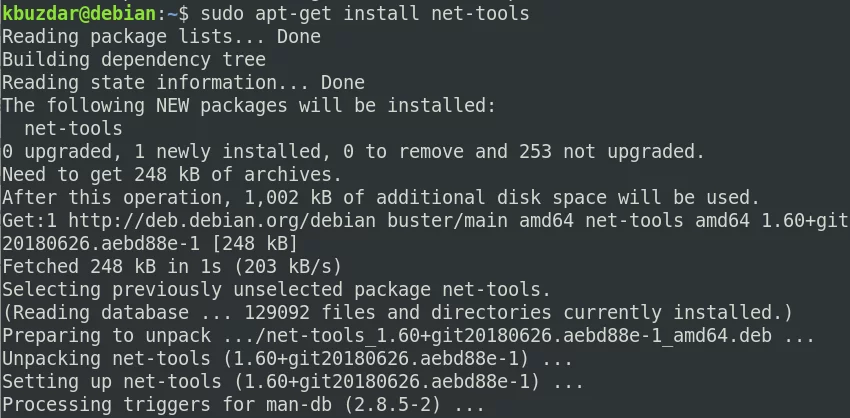
Task: Click 'Fetched 248 kB in 1s' line
Action: point(172,267)
